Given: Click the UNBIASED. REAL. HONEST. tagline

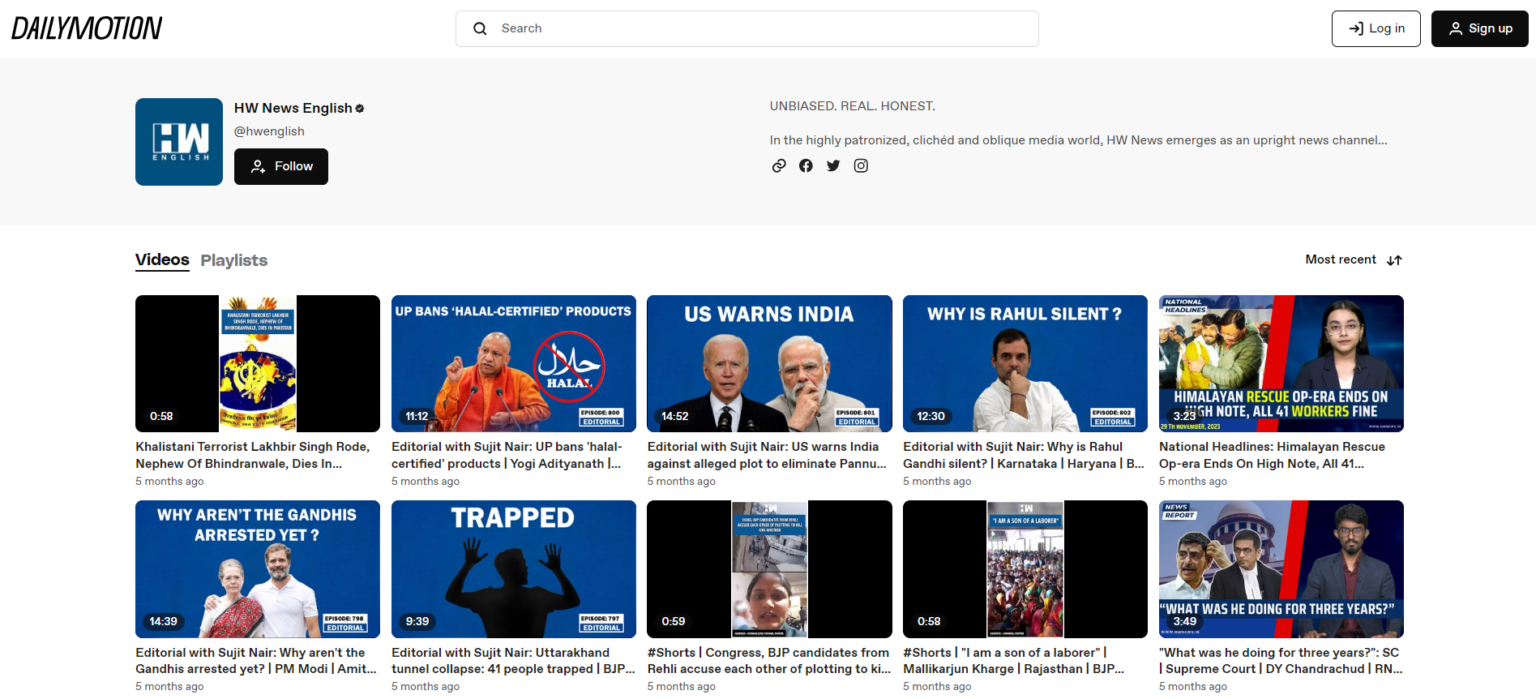Looking at the screenshot, I should 853,106.
